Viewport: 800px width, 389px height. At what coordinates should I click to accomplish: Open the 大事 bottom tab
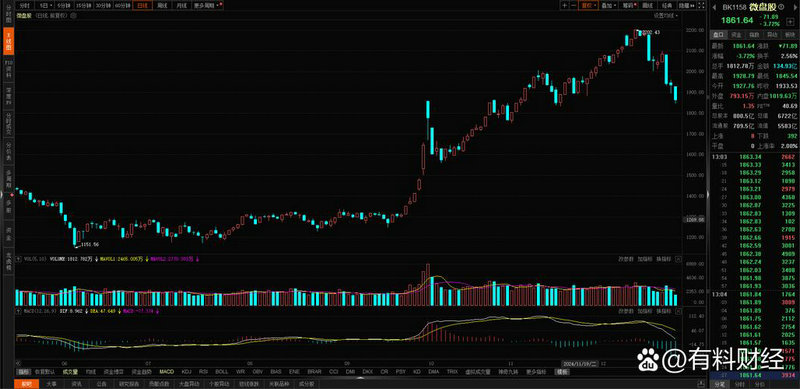click(x=51, y=383)
